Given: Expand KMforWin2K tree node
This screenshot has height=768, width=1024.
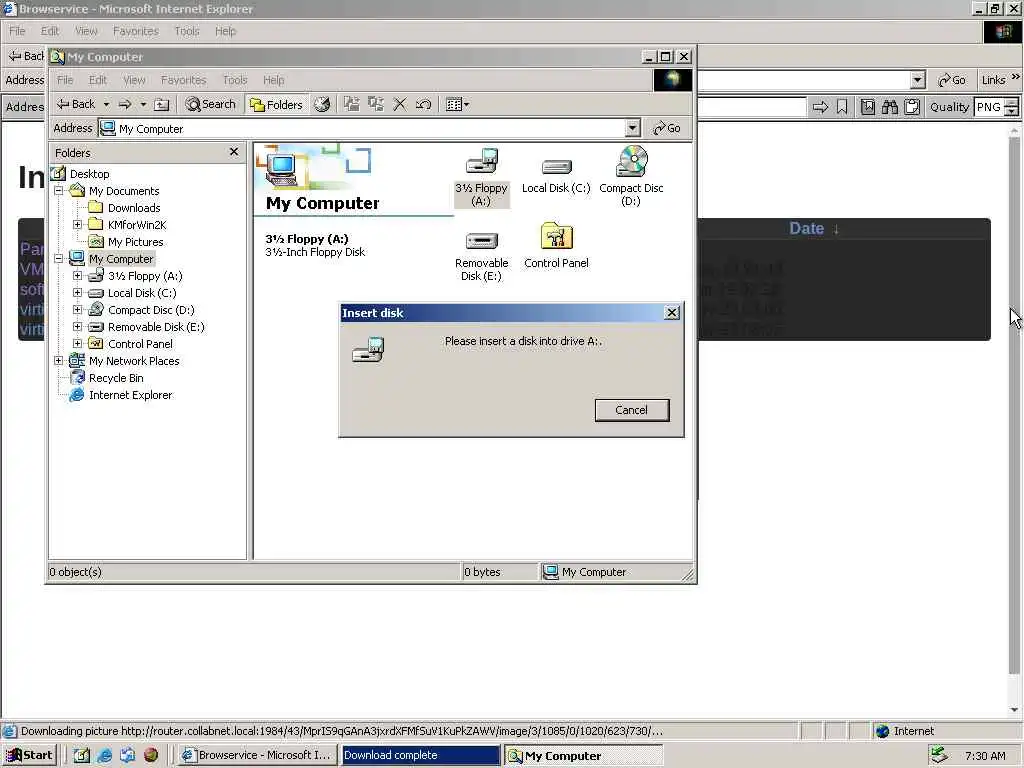Looking at the screenshot, I should [x=78, y=225].
